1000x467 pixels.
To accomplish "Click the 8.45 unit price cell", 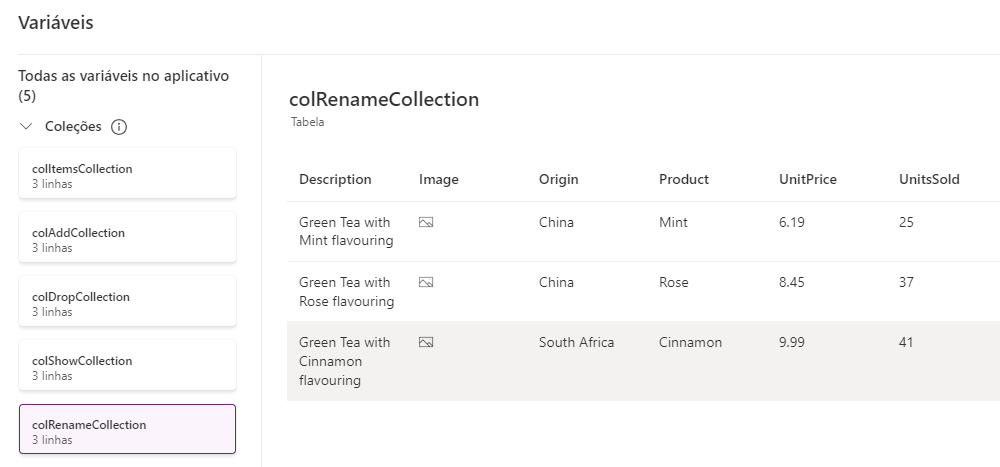I will (x=793, y=282).
